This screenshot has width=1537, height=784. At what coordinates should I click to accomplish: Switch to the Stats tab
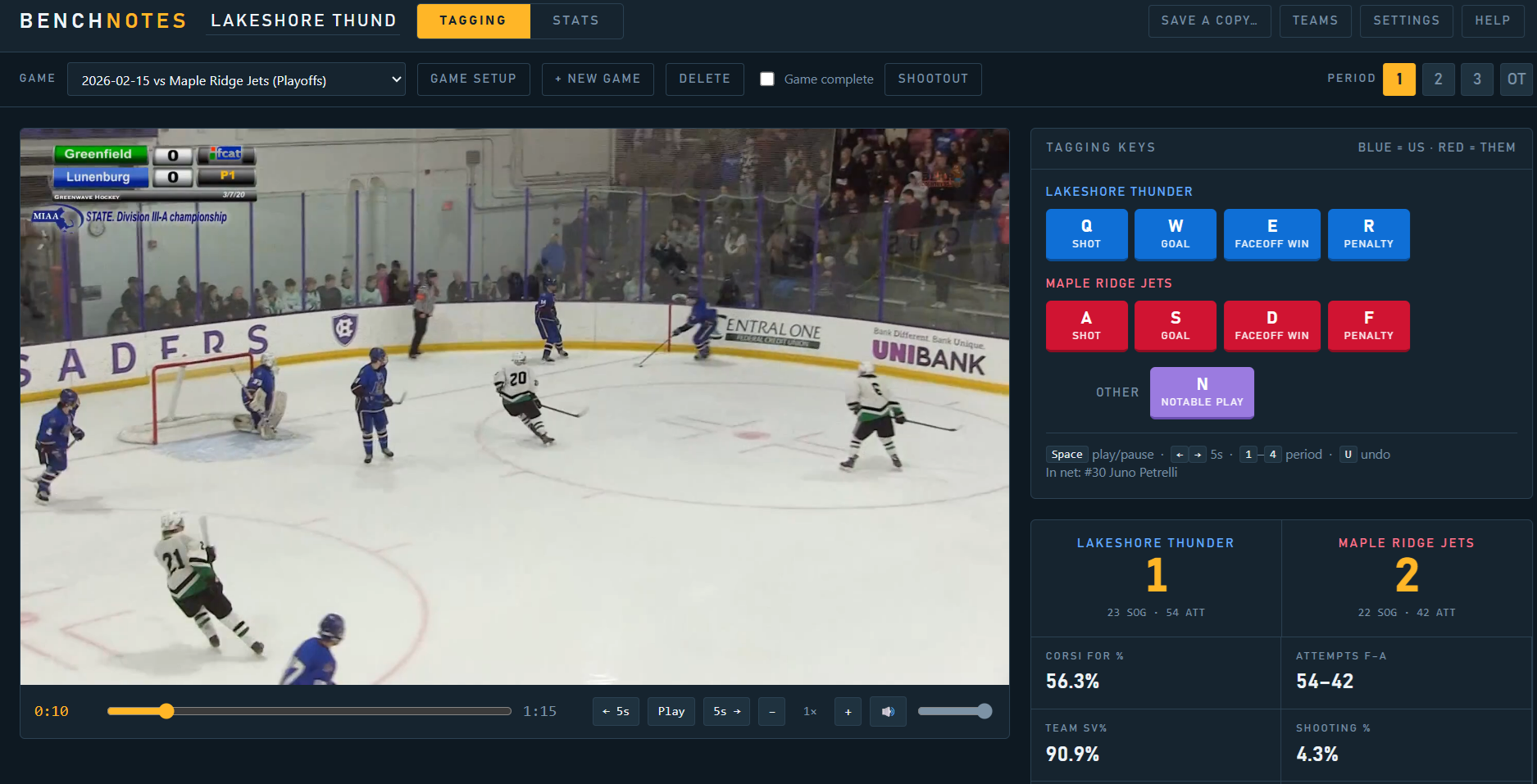(575, 20)
